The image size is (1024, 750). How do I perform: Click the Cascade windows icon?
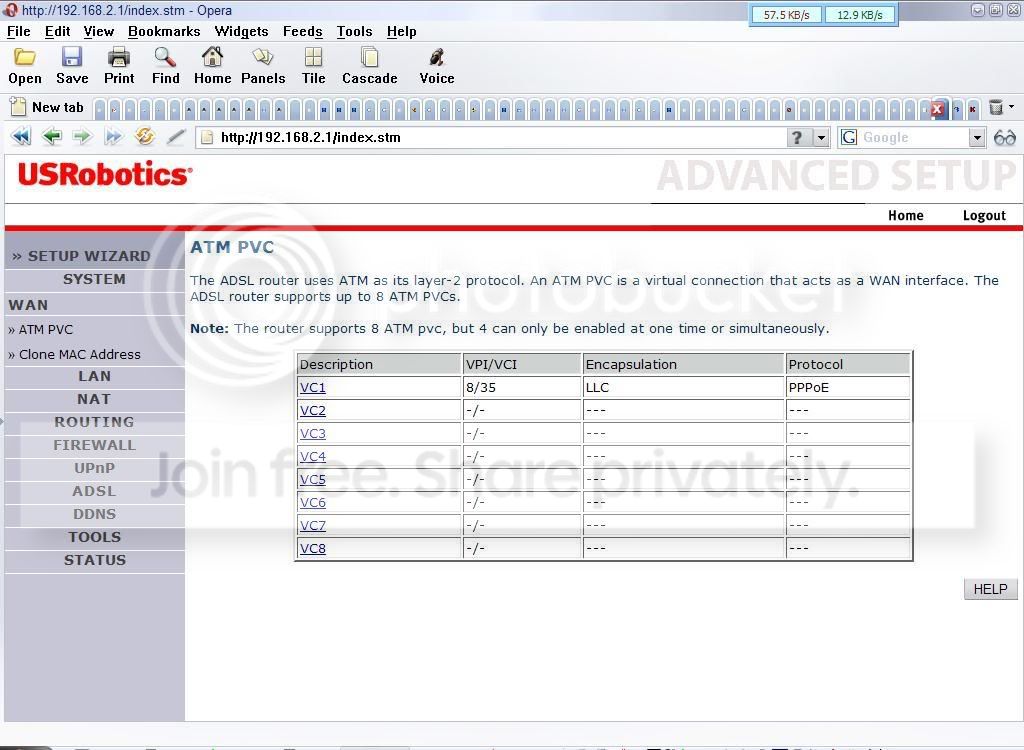tap(370, 57)
